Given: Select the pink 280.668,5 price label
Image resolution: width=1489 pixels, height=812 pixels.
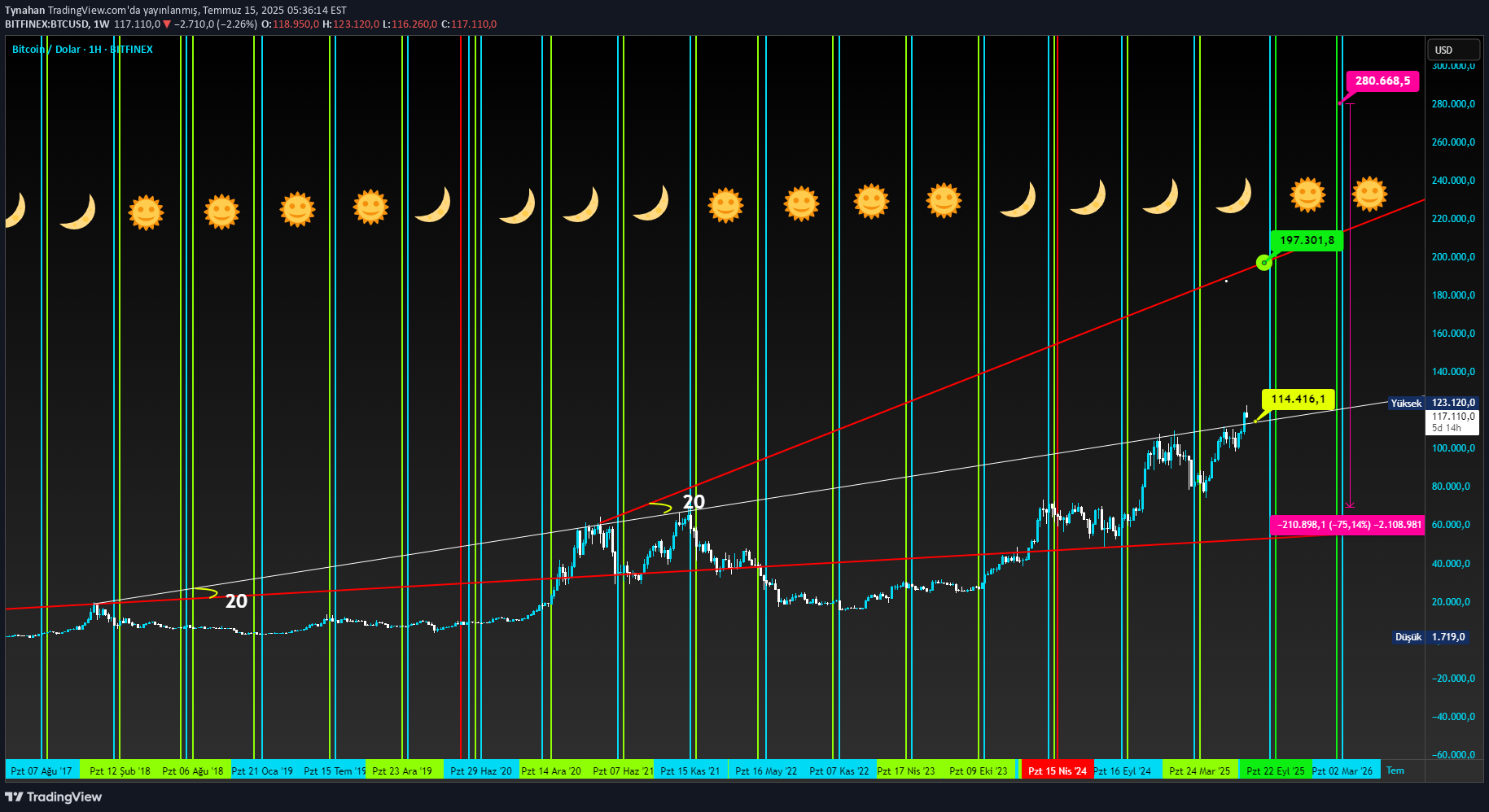Looking at the screenshot, I should (1382, 81).
